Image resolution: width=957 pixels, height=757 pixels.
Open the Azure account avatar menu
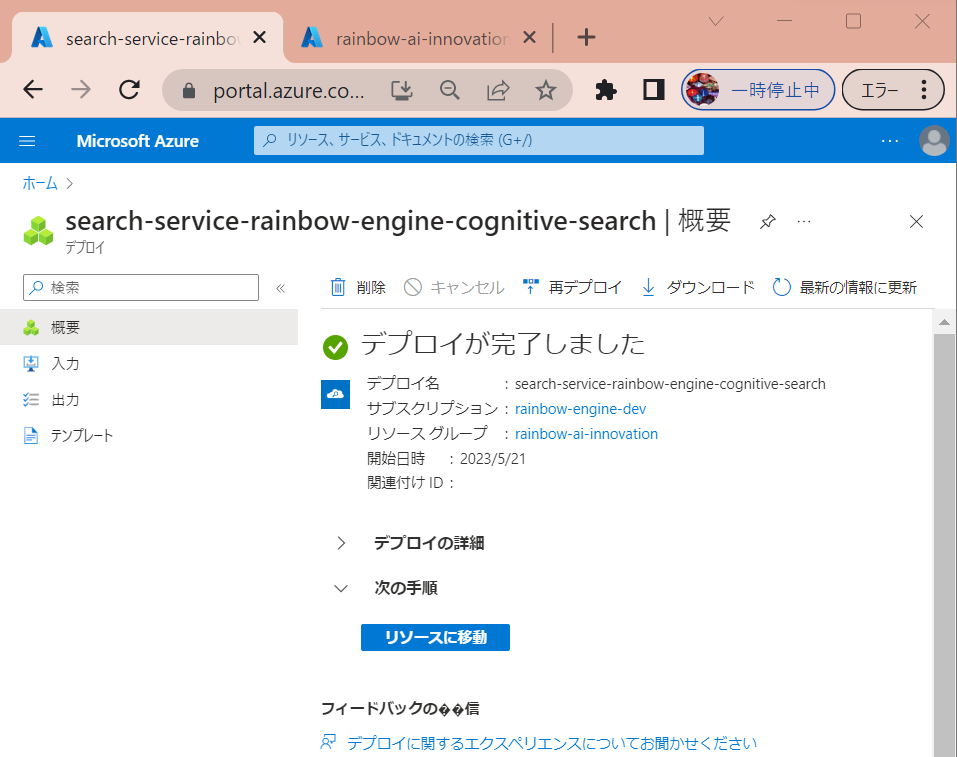[934, 141]
